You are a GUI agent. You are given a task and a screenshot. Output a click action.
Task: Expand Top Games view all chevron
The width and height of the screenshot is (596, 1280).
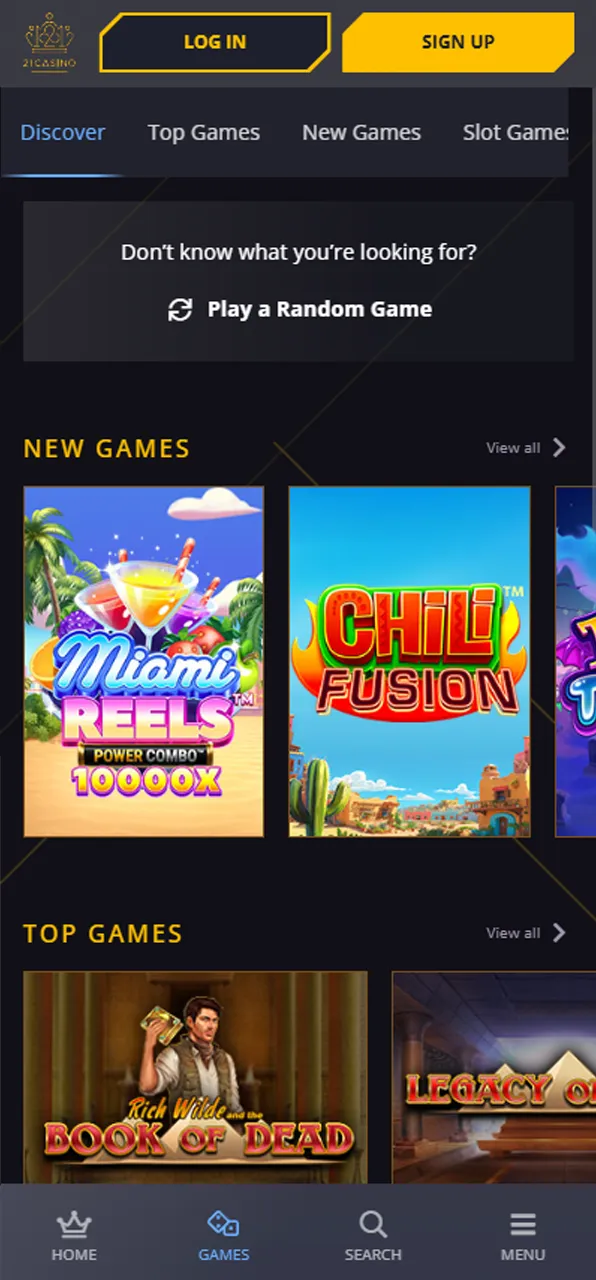click(x=559, y=932)
